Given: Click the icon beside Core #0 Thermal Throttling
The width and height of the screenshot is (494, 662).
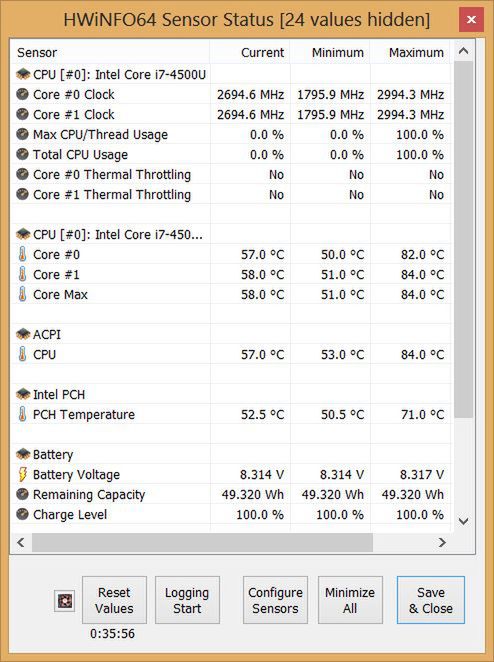Looking at the screenshot, I should pos(22,174).
